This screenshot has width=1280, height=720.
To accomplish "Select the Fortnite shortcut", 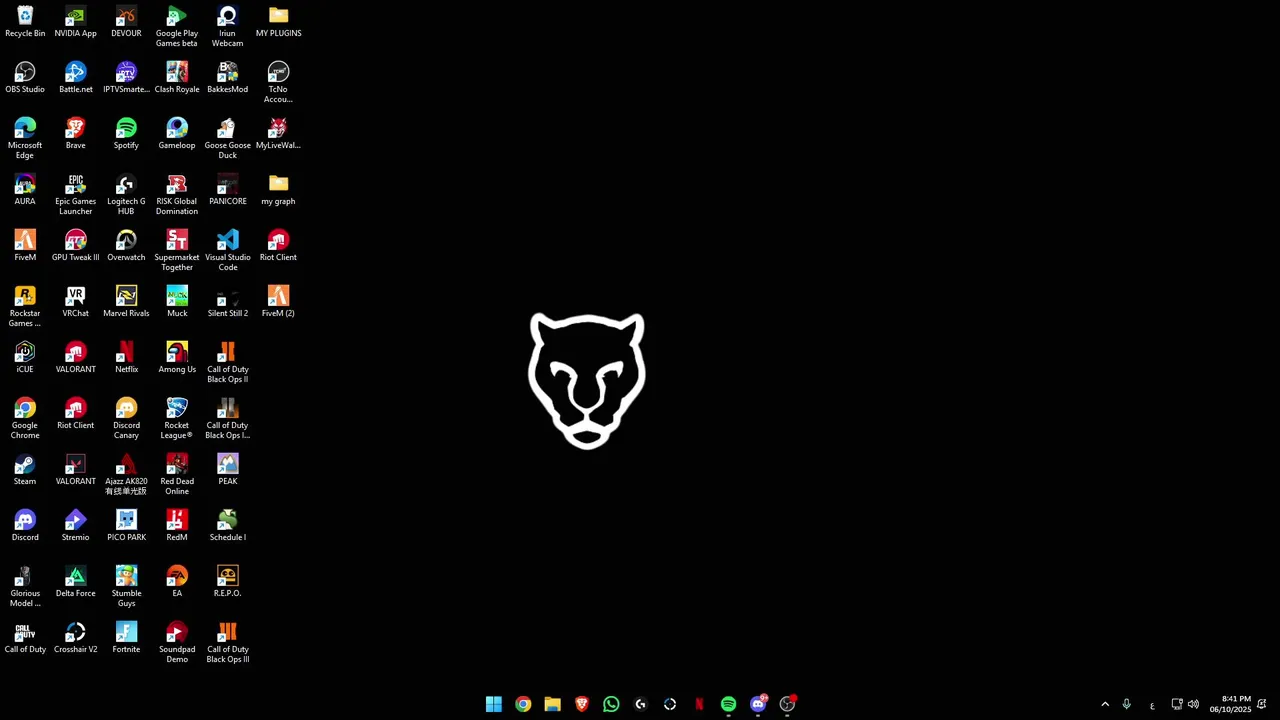I will [x=126, y=638].
